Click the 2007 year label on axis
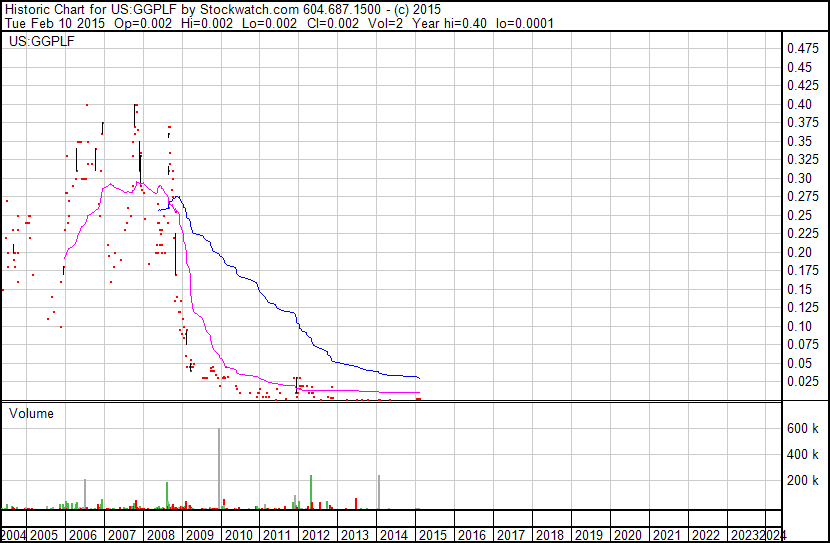Image resolution: width=830 pixels, height=543 pixels. coord(122,535)
